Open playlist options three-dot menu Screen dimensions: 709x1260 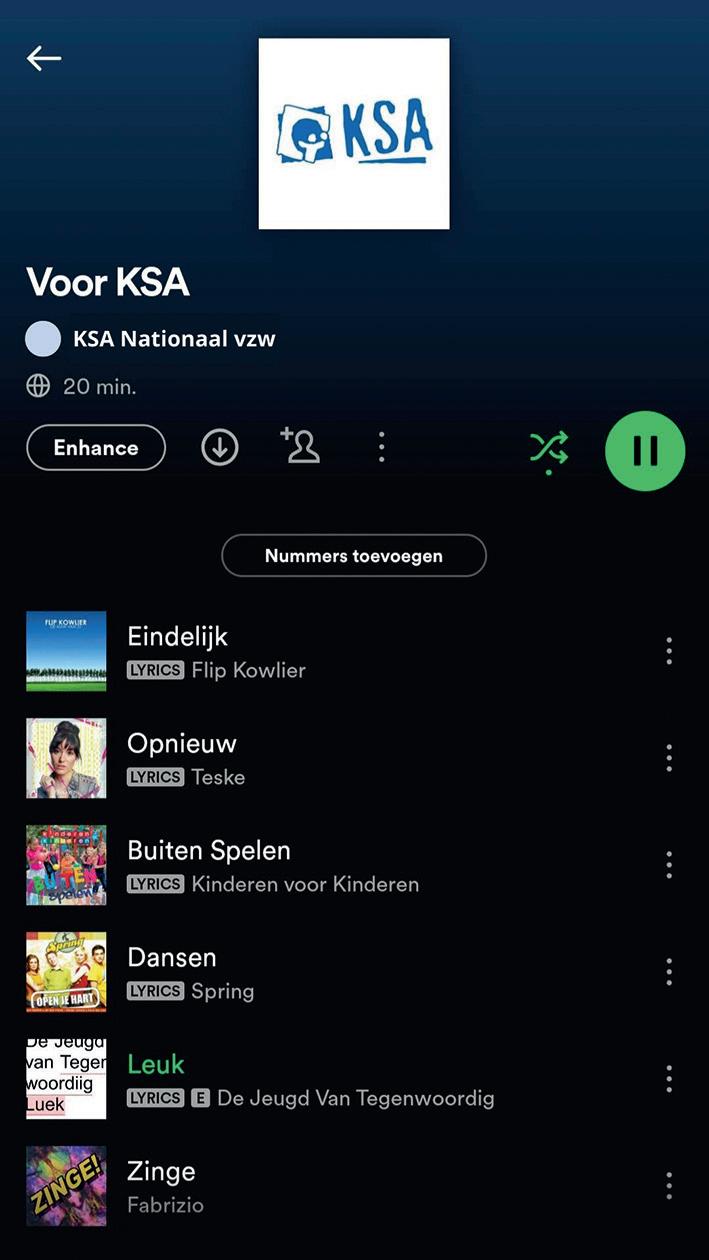point(381,447)
